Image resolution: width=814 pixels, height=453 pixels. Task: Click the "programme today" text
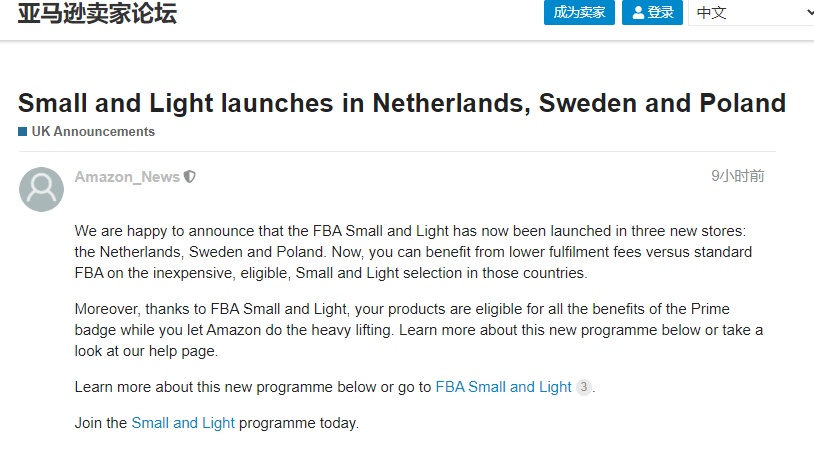pyautogui.click(x=298, y=423)
